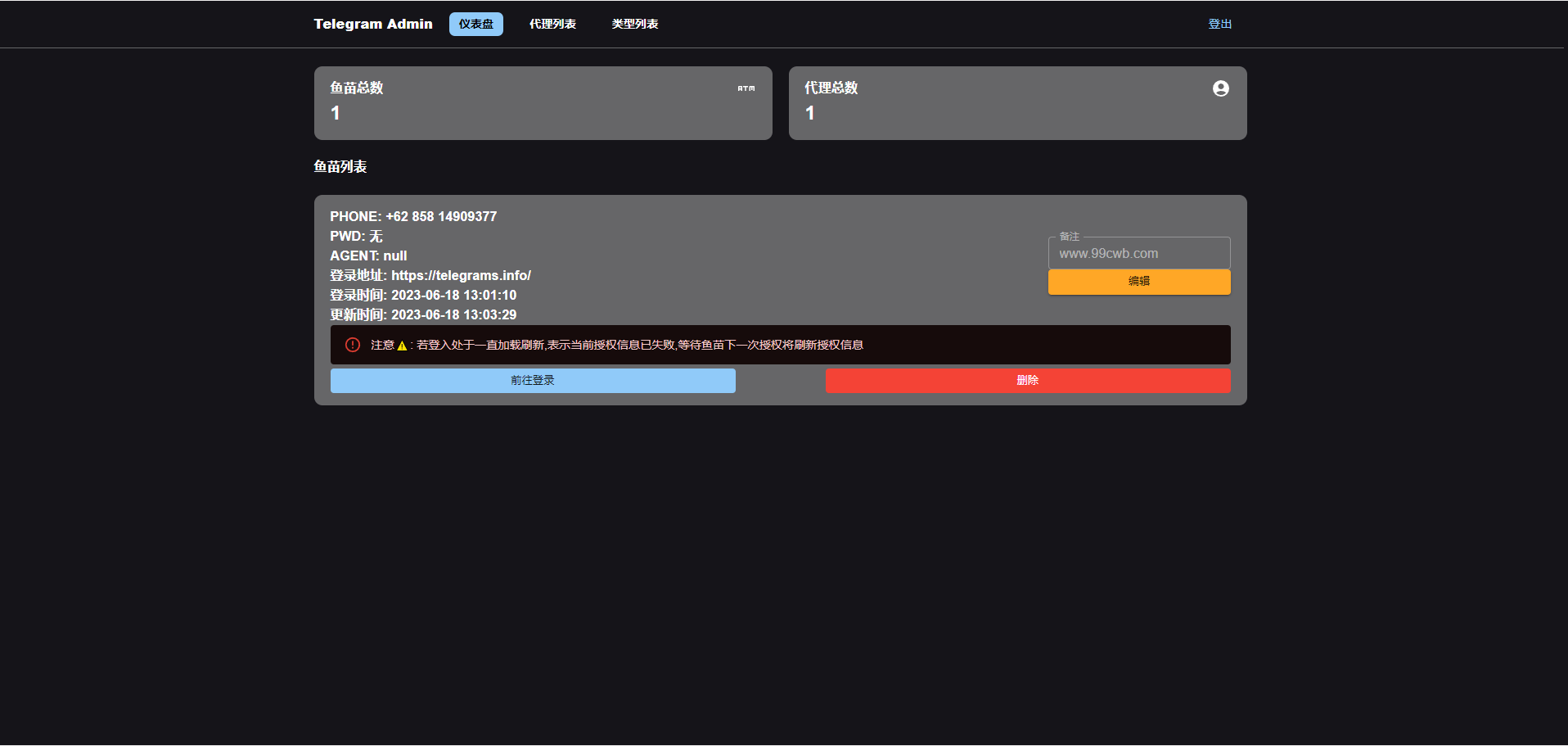
Task: Click the ATM icon in 鱼苗总数 card
Action: pyautogui.click(x=746, y=88)
